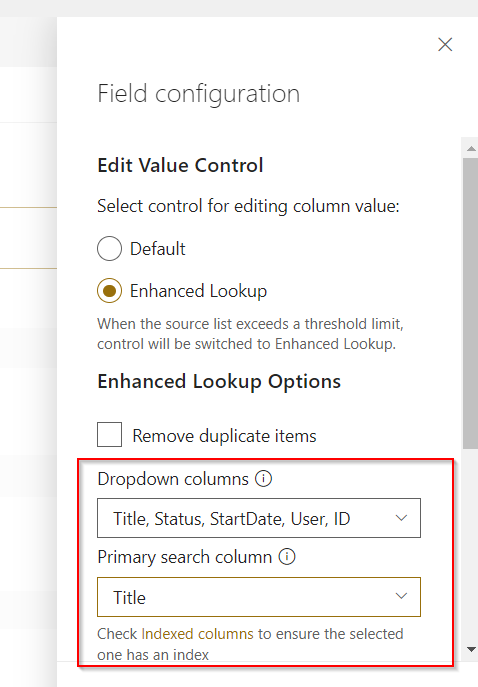Click the vertical scrollbar thumb
Screen dimensions: 478x687
tap(471, 303)
